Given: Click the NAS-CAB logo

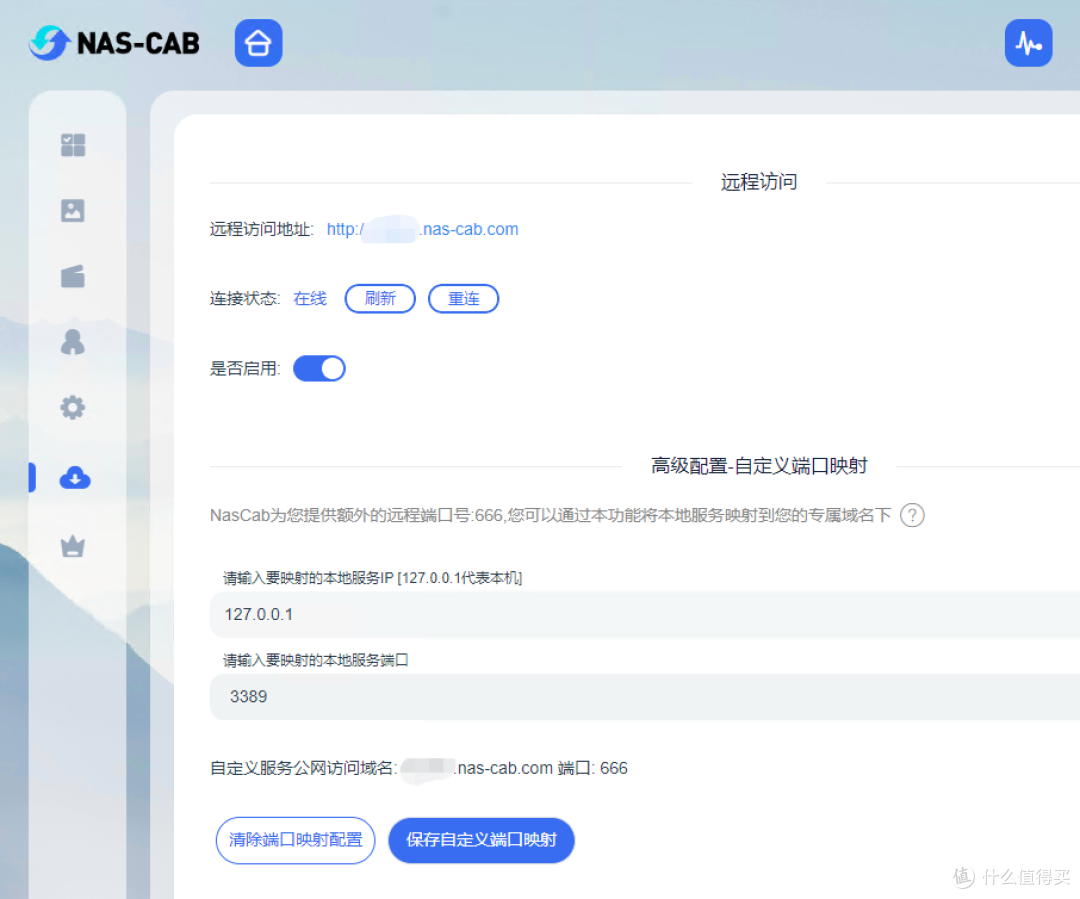Looking at the screenshot, I should (113, 43).
